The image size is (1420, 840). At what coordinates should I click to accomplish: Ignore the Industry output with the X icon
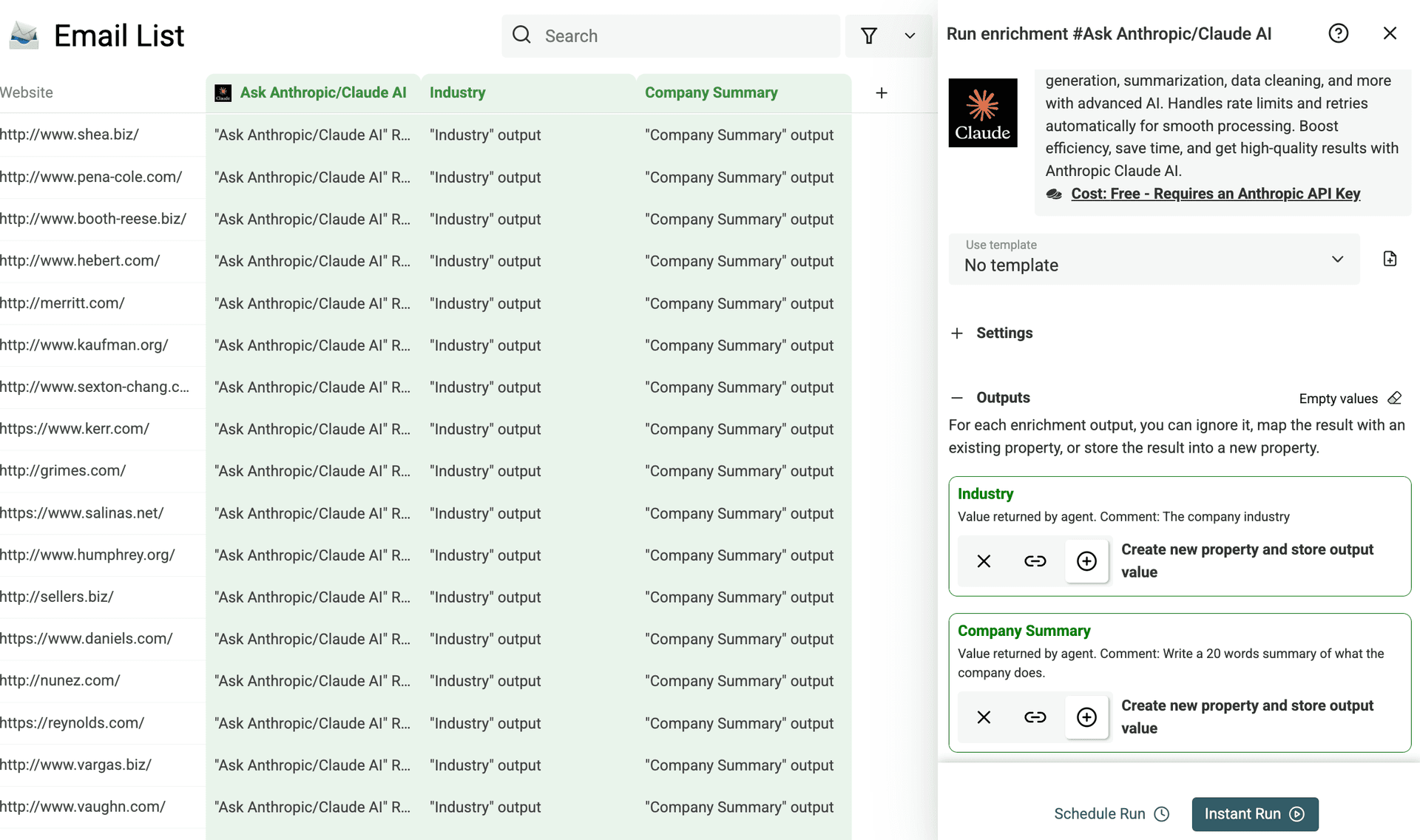tap(983, 560)
